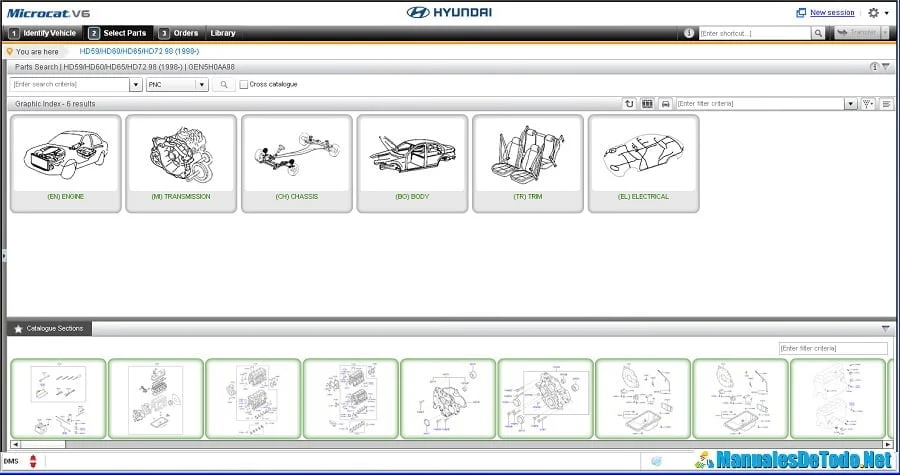The image size is (900, 475).
Task: Click the Enter shortcut input field
Action: click(755, 33)
